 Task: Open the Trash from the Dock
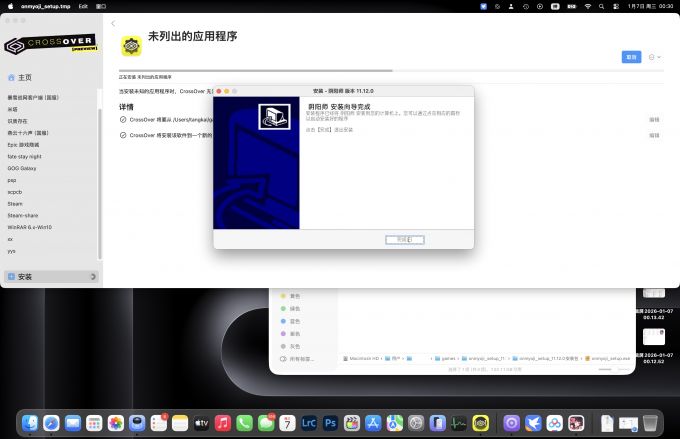point(650,423)
